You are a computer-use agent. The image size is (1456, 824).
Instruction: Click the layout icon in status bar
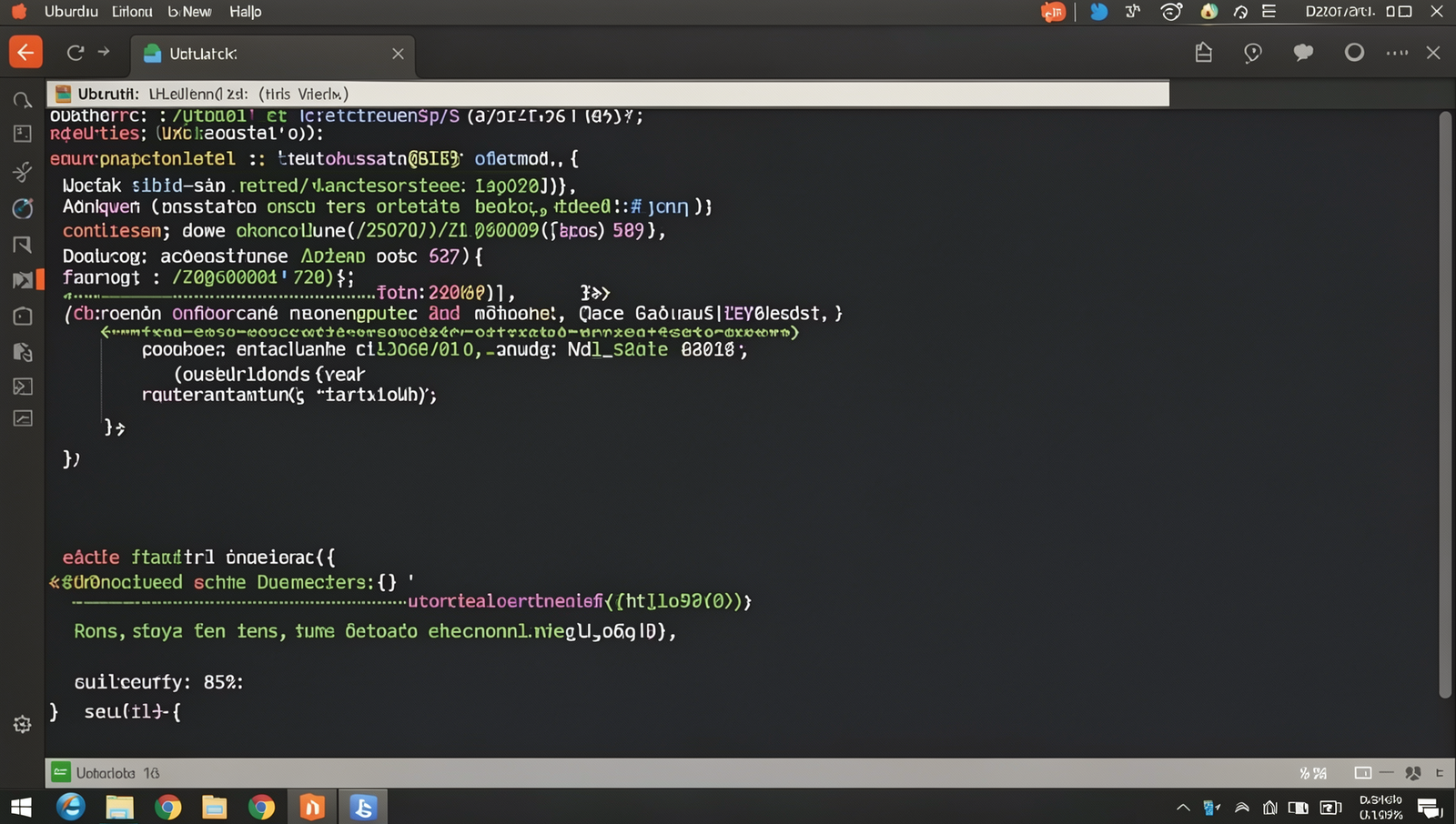point(1362,773)
